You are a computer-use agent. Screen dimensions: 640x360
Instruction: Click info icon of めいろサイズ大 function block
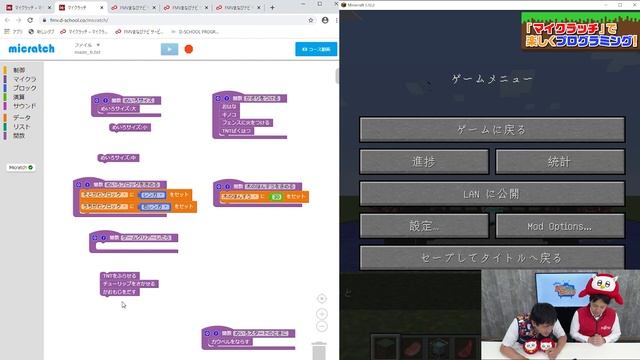[x=105, y=100]
